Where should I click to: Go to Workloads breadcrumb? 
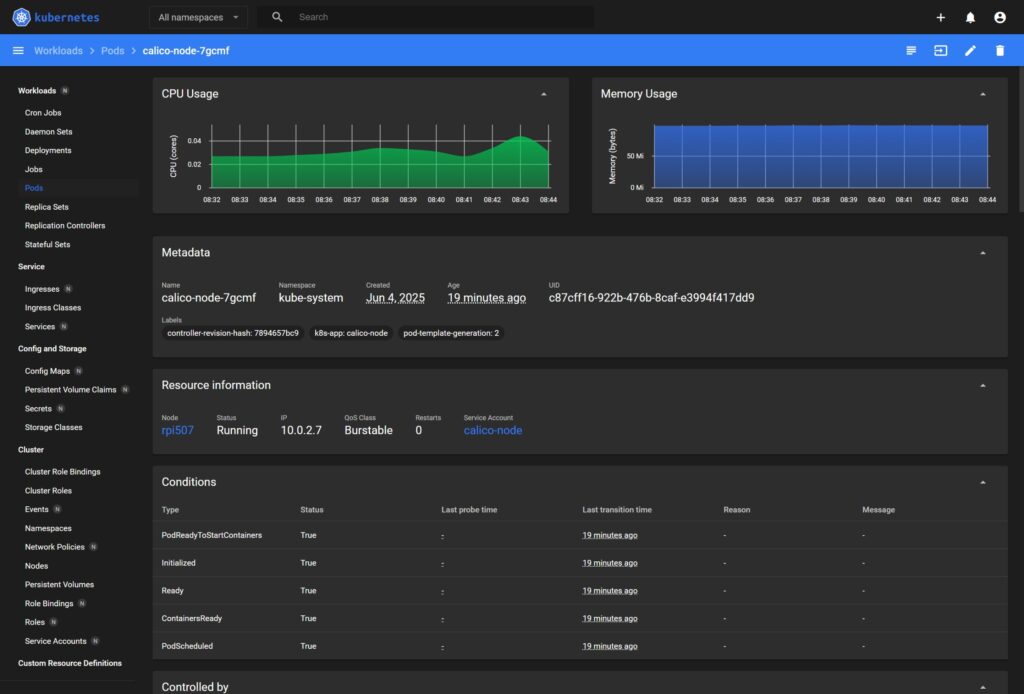[x=58, y=50]
